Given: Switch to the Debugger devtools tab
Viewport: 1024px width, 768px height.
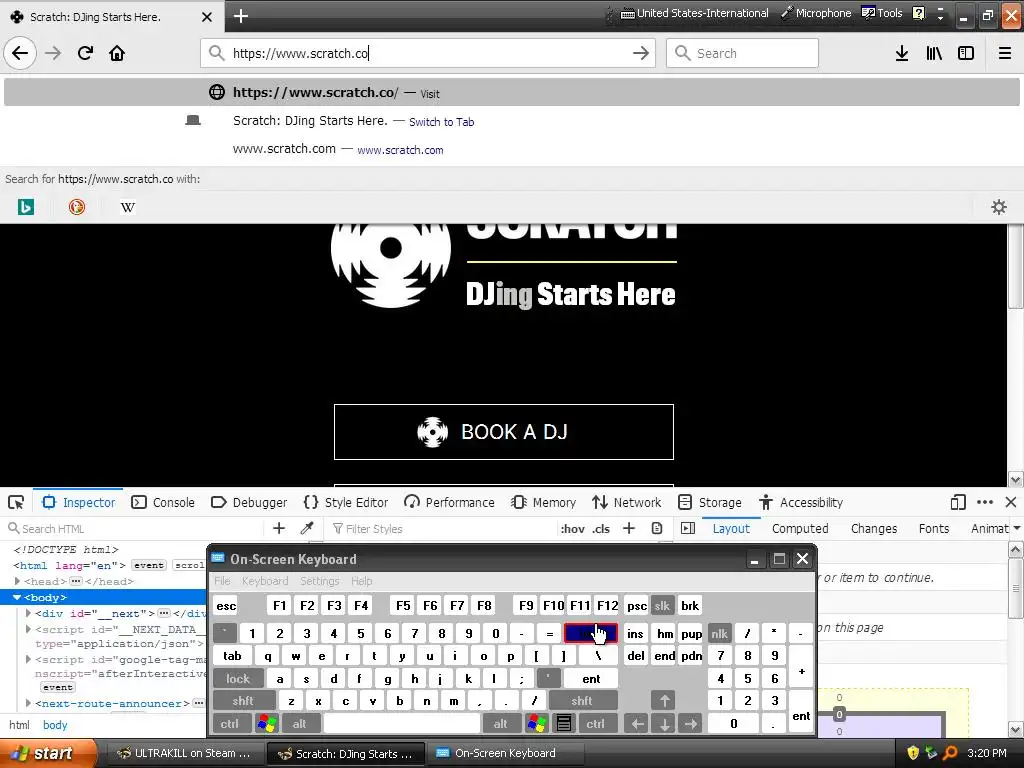Looking at the screenshot, I should (249, 502).
